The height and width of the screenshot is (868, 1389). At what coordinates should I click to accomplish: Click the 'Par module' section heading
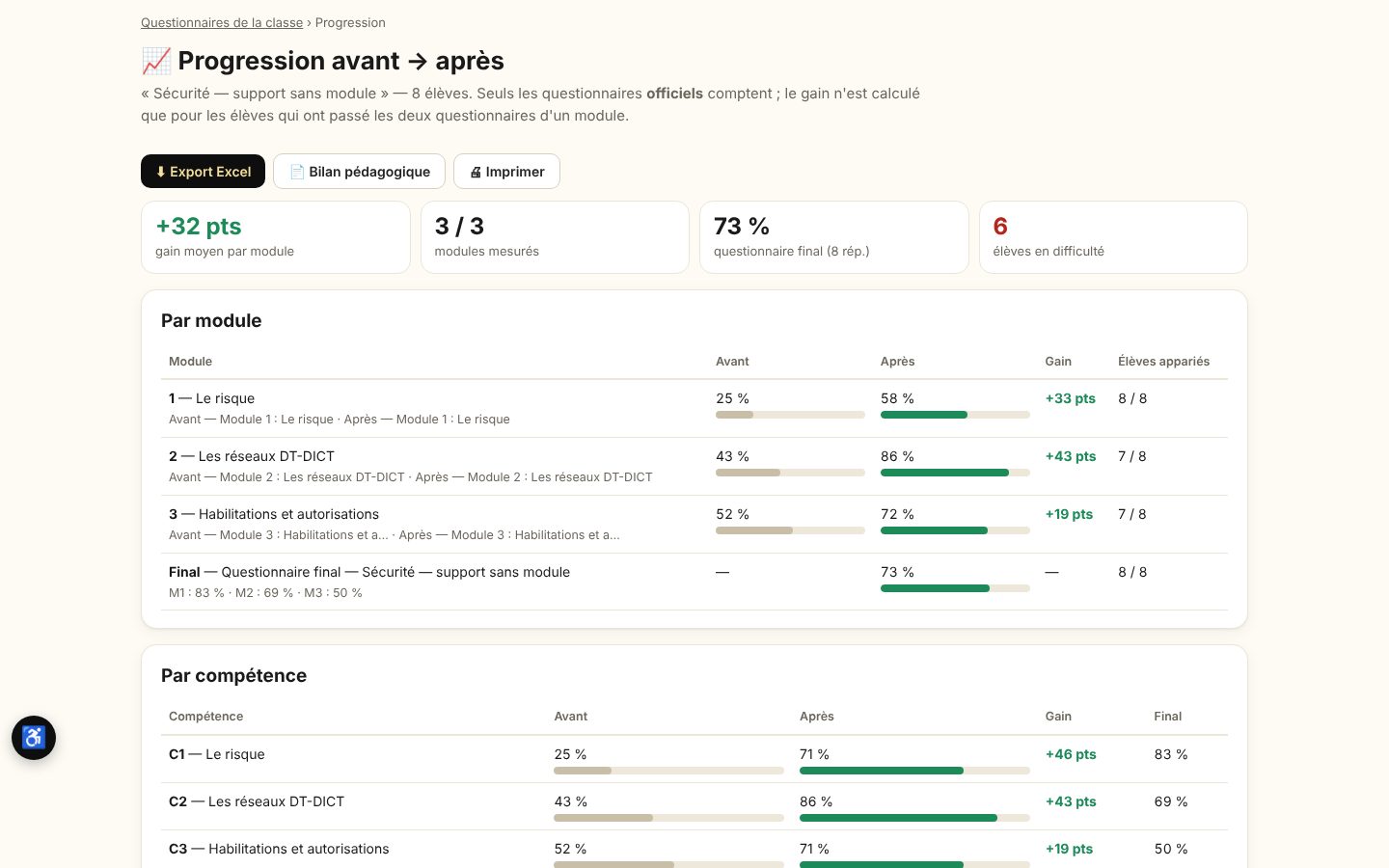(211, 320)
